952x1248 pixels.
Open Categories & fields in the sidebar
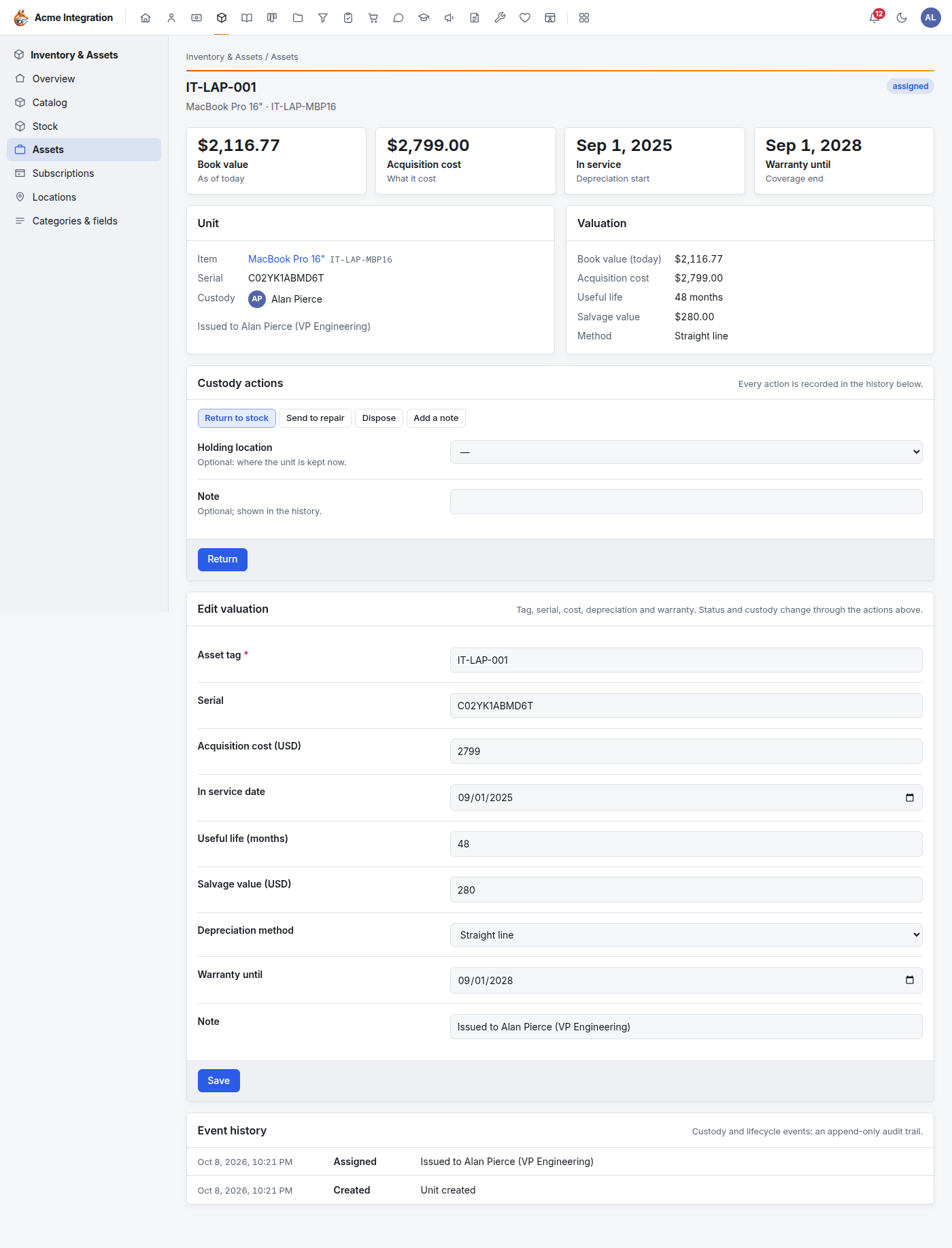pyautogui.click(x=84, y=221)
